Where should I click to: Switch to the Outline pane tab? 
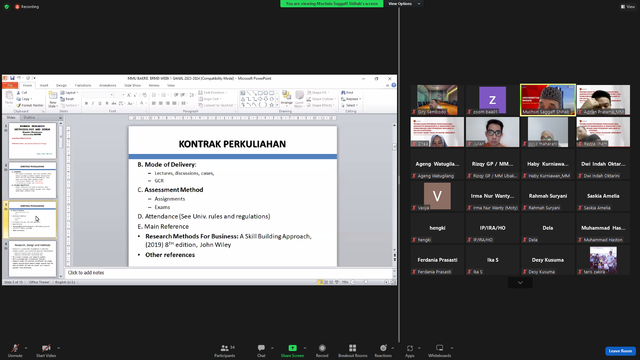(x=29, y=118)
